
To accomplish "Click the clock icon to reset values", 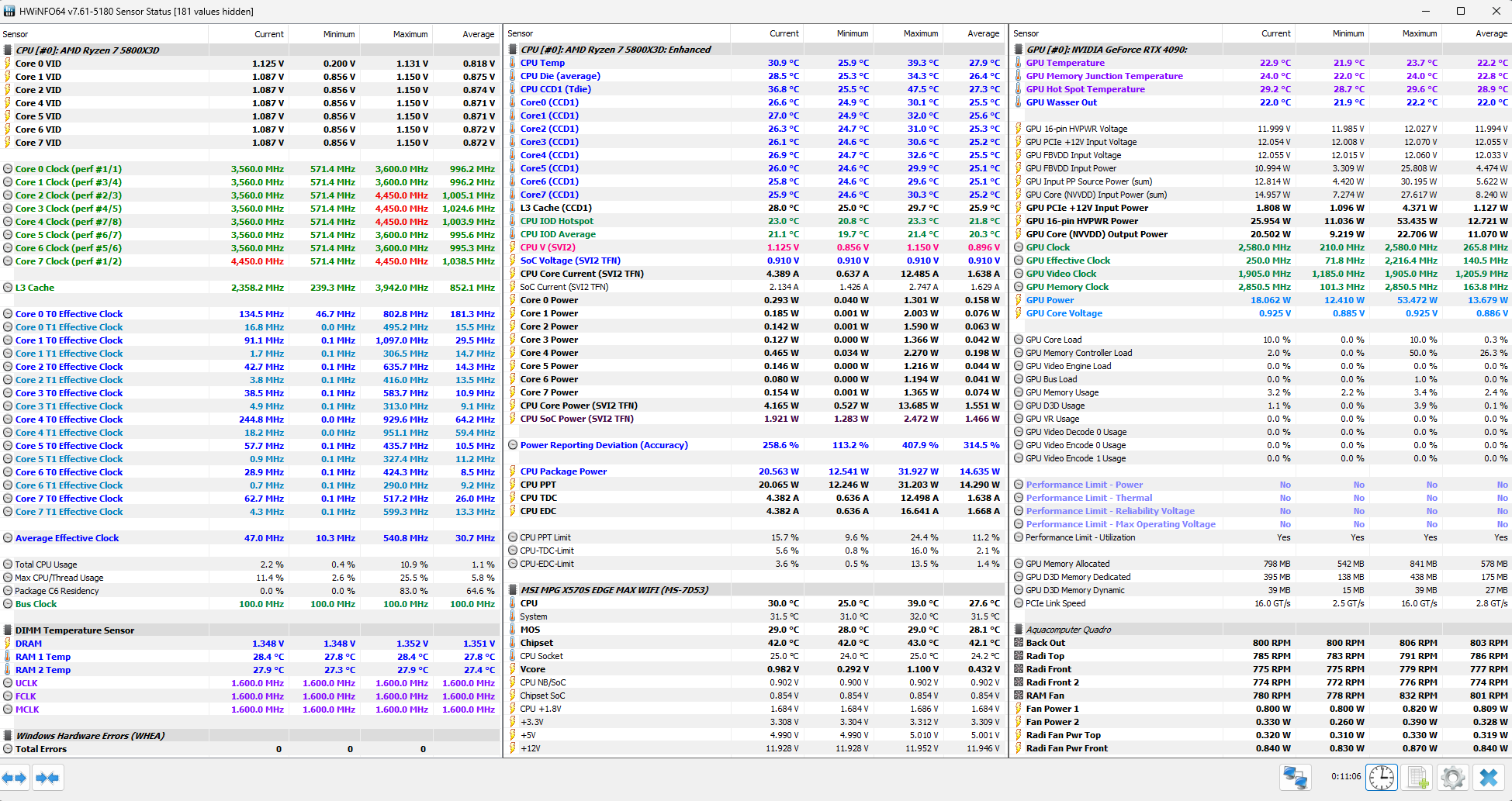I will 1382,777.
